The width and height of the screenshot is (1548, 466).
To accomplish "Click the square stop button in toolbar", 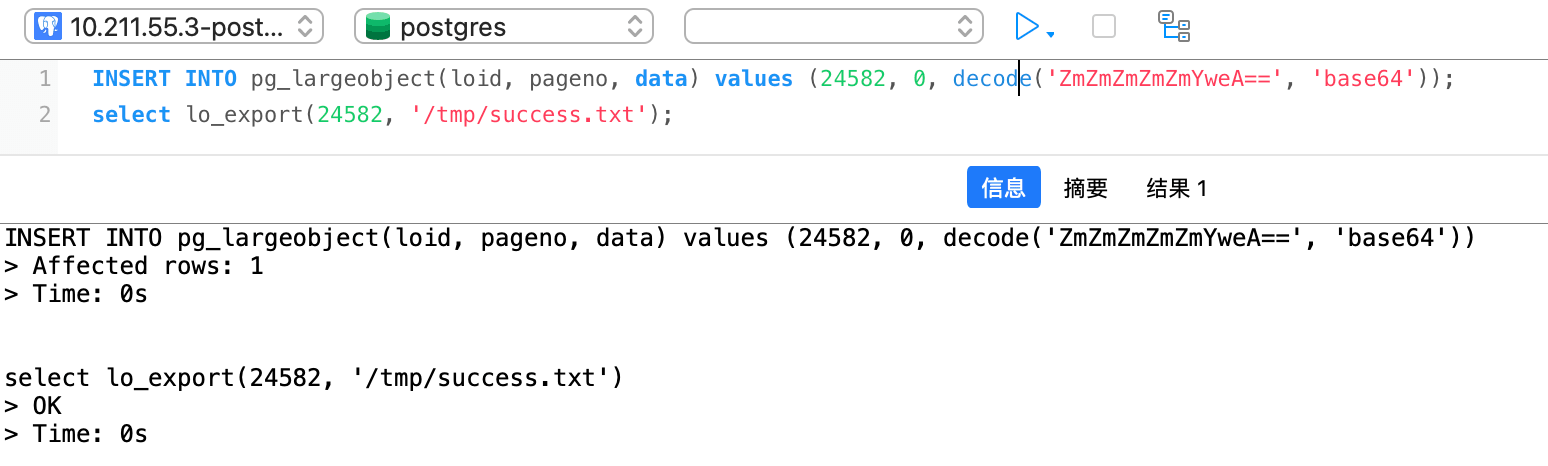I will point(1104,26).
